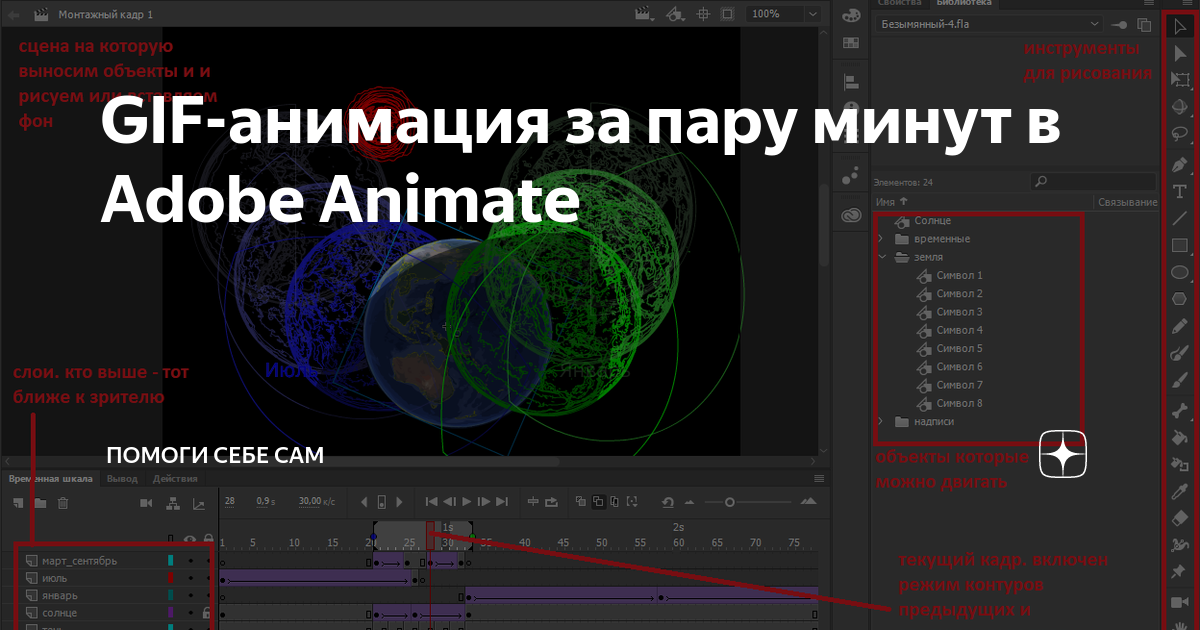Select the Subselection tool

1179,53
